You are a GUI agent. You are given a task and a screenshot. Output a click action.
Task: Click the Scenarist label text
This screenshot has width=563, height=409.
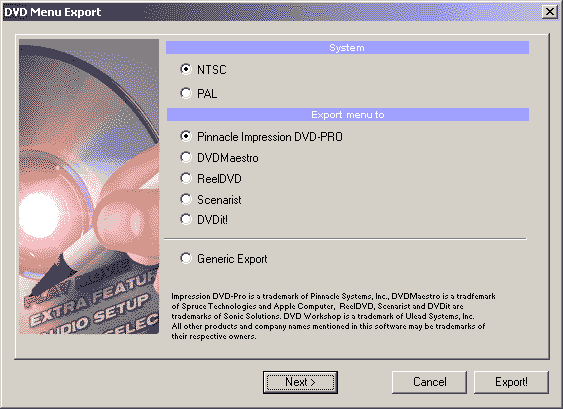pos(219,200)
